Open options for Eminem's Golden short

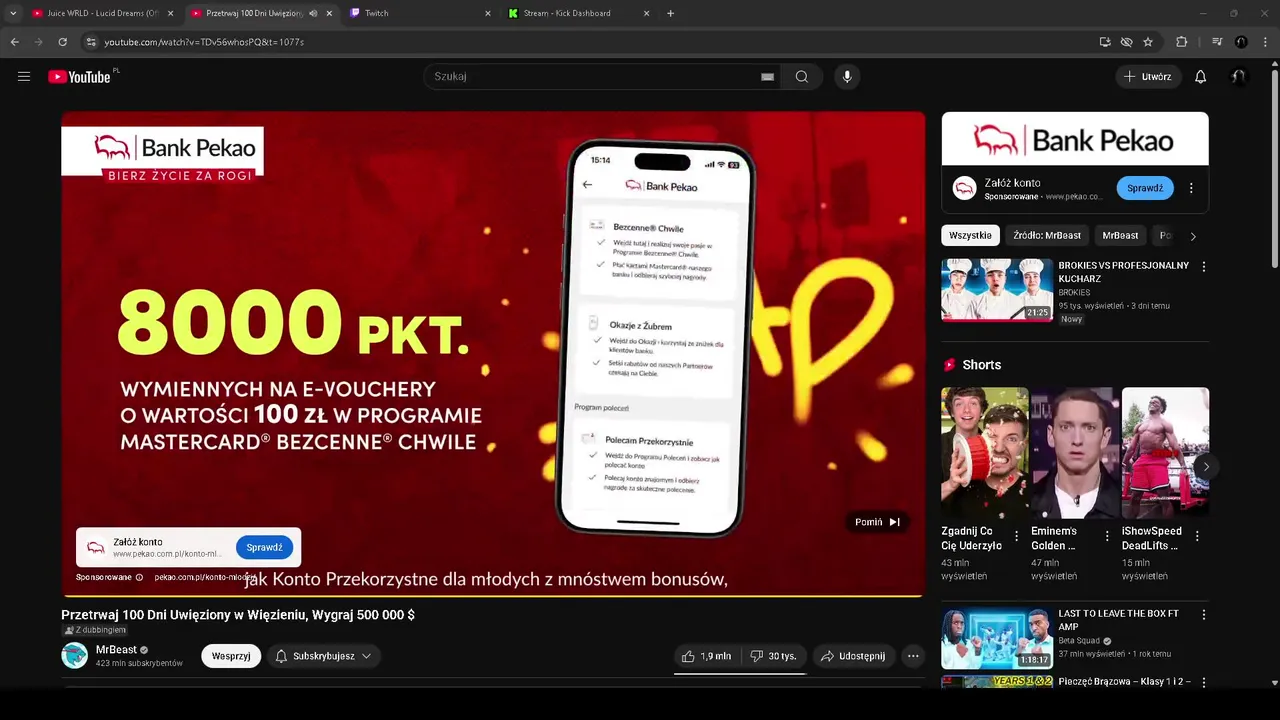point(1107,536)
